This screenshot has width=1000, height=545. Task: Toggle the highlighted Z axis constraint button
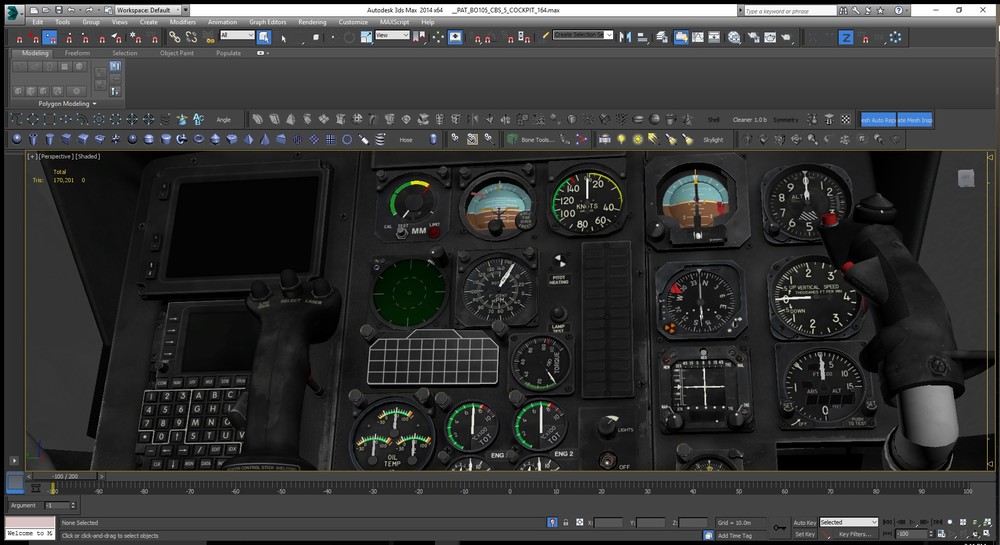(x=845, y=37)
